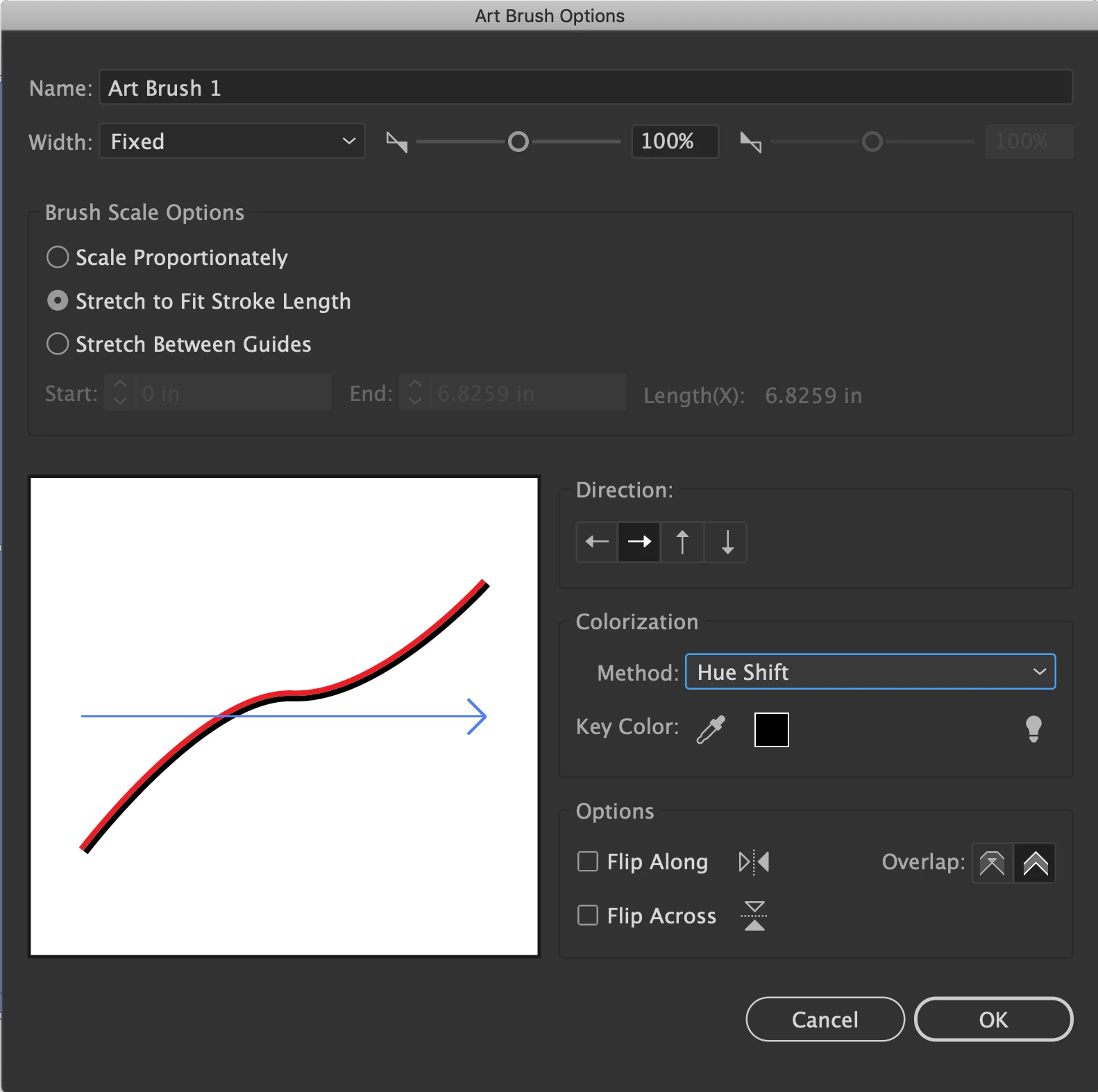Image resolution: width=1098 pixels, height=1092 pixels.
Task: Click the first width slider handle
Action: point(518,142)
